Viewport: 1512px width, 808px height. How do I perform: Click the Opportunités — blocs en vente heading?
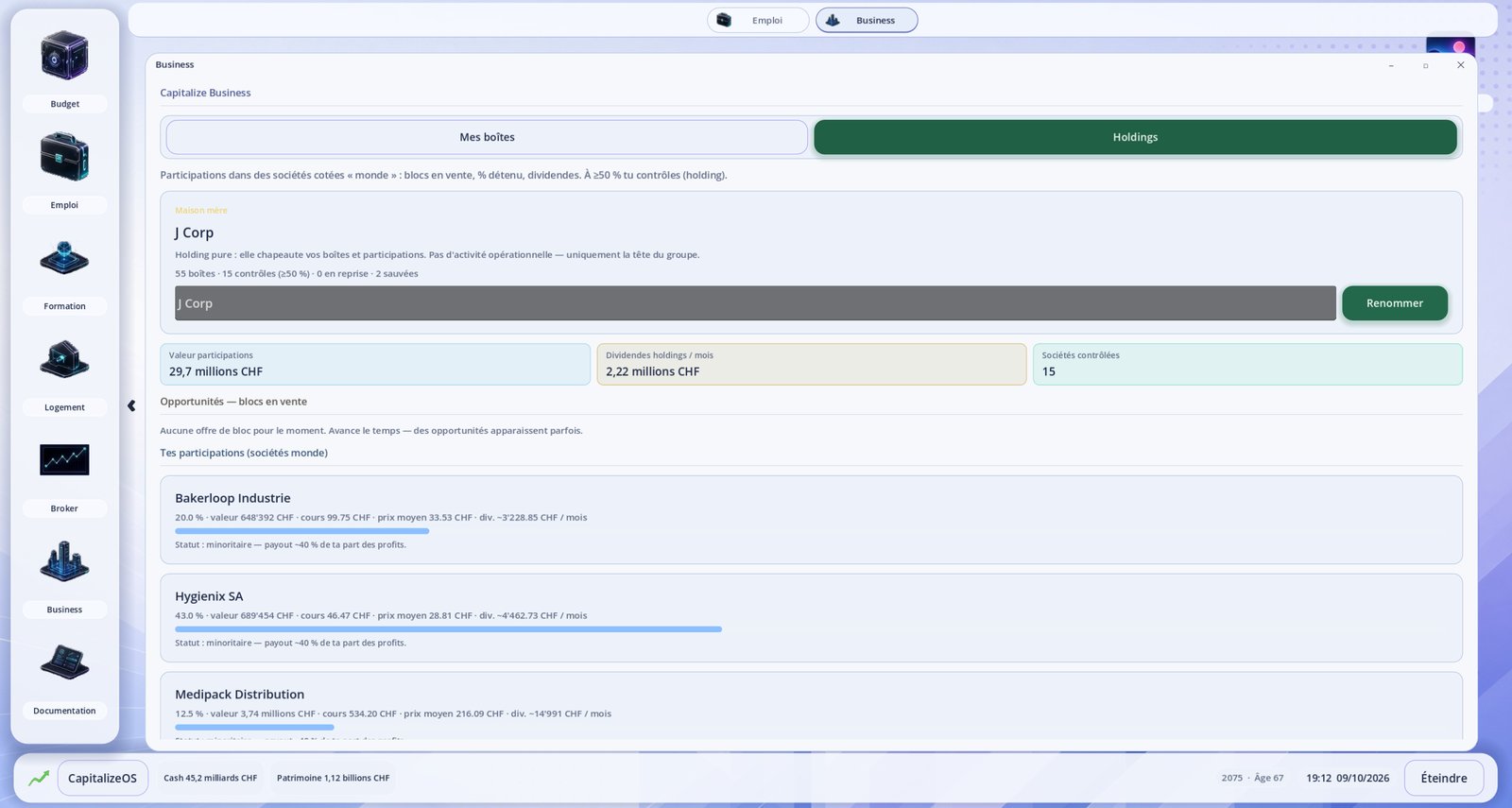point(233,402)
